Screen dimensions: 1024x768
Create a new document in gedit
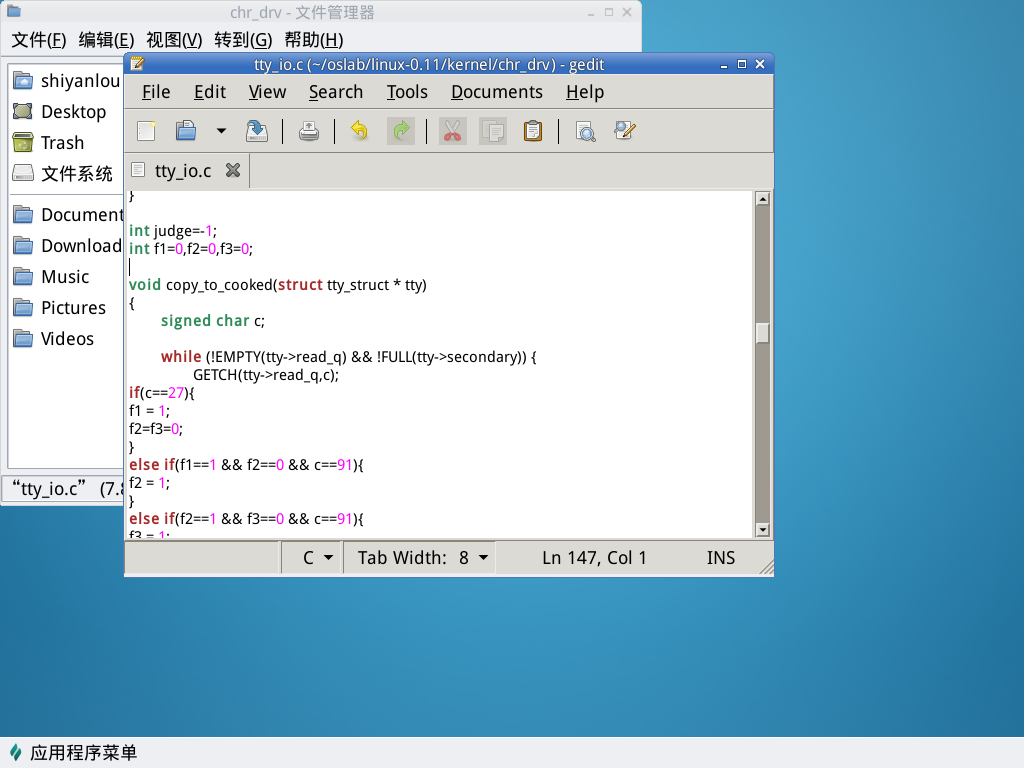pyautogui.click(x=147, y=131)
